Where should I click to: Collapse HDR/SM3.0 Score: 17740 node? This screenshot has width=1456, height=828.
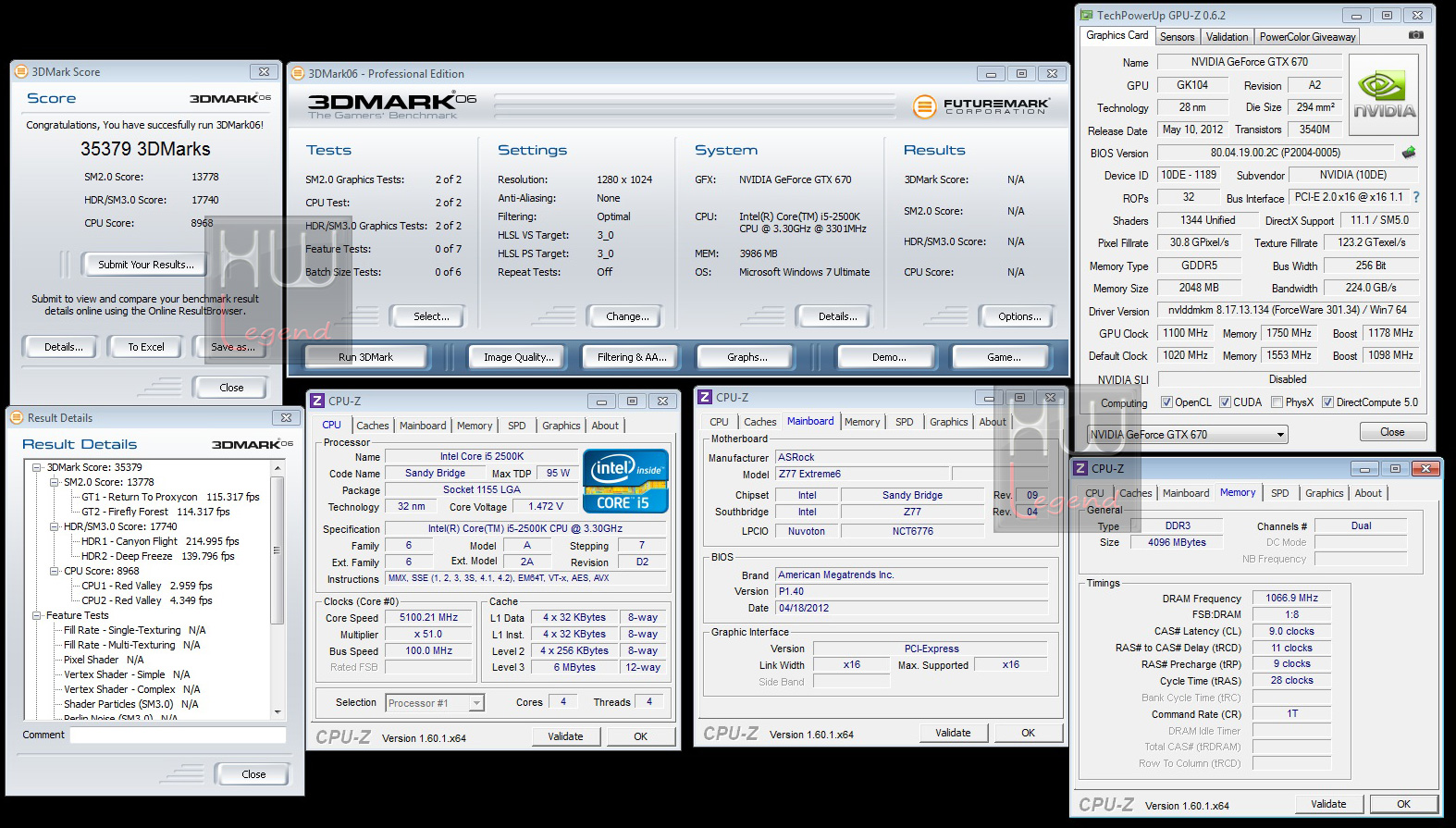(x=54, y=526)
